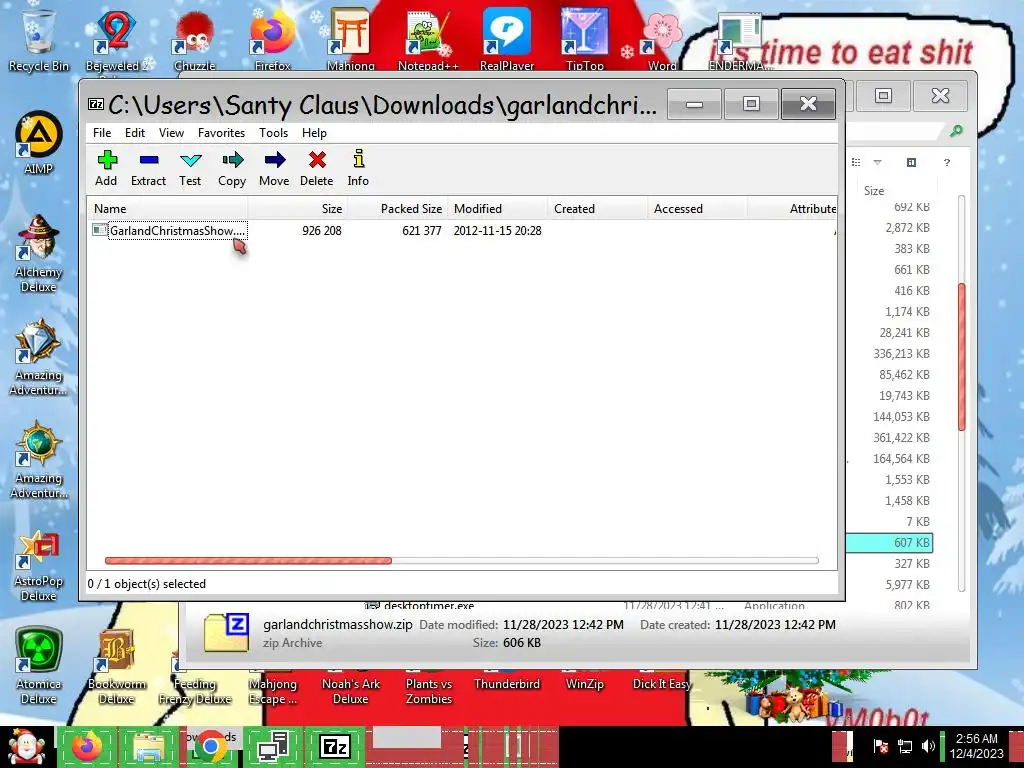Open the view options dropdown arrow in Explorer
1024x768 pixels.
point(878,162)
